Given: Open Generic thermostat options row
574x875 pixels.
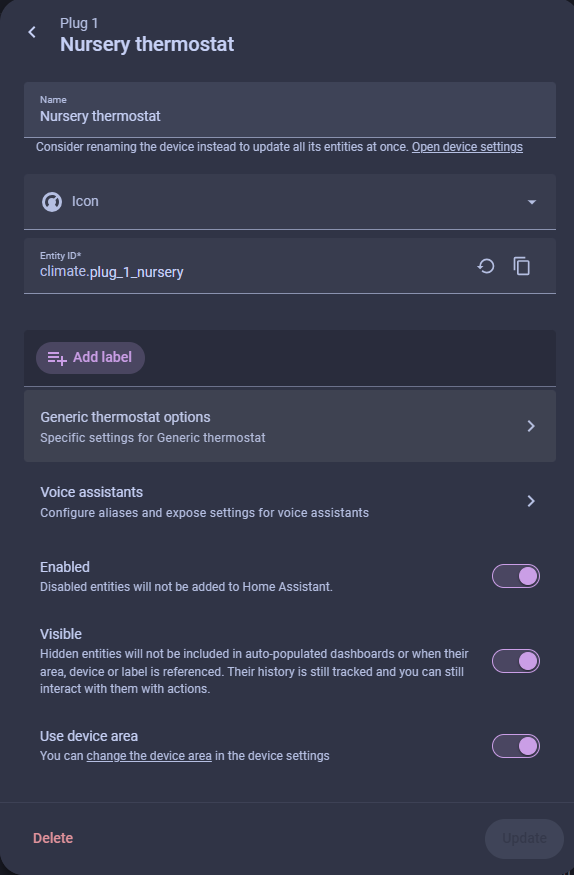Looking at the screenshot, I should click(x=290, y=426).
